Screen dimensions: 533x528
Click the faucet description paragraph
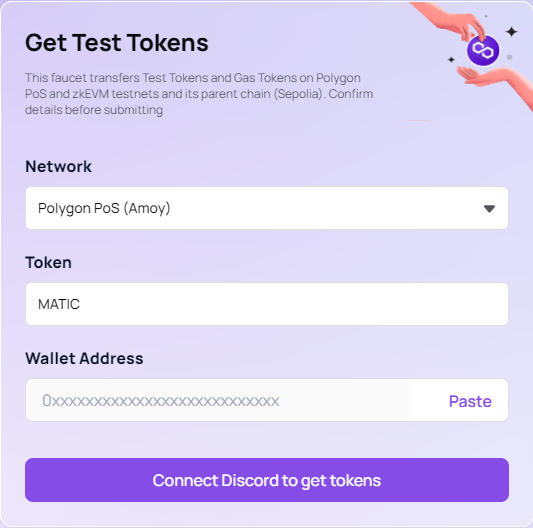click(199, 94)
